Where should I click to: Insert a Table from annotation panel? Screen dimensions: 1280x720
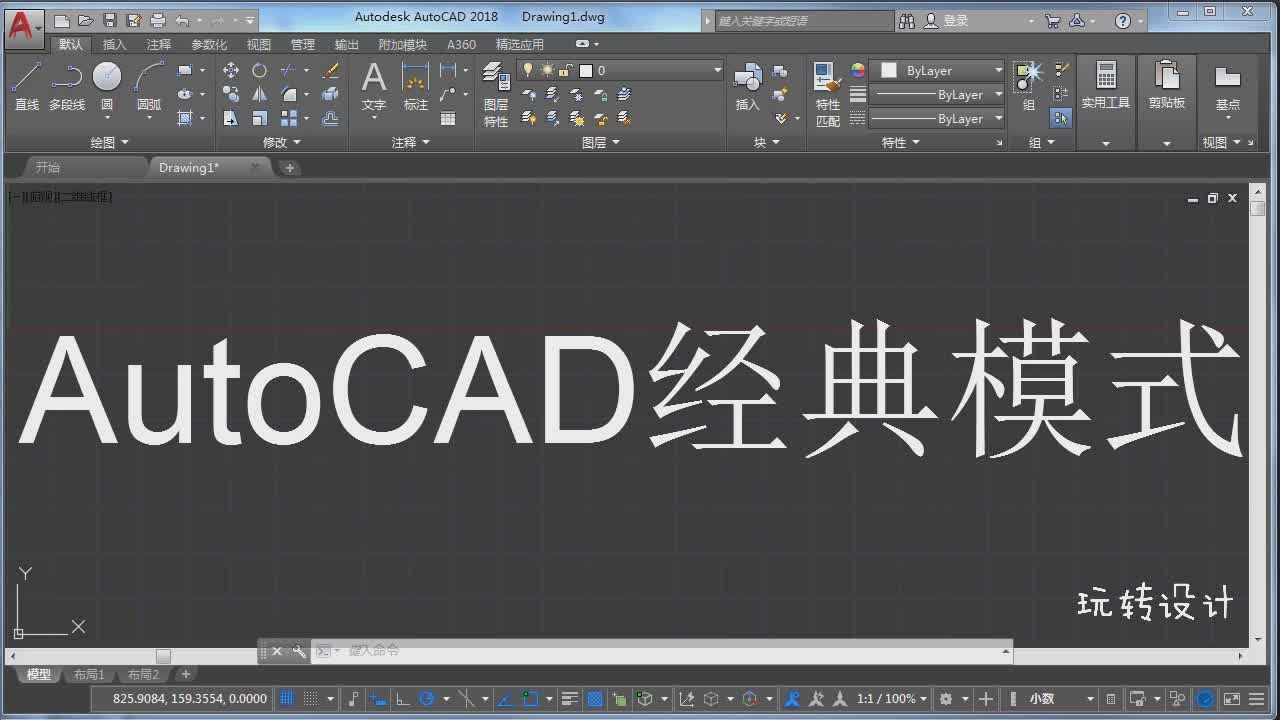pyautogui.click(x=448, y=118)
